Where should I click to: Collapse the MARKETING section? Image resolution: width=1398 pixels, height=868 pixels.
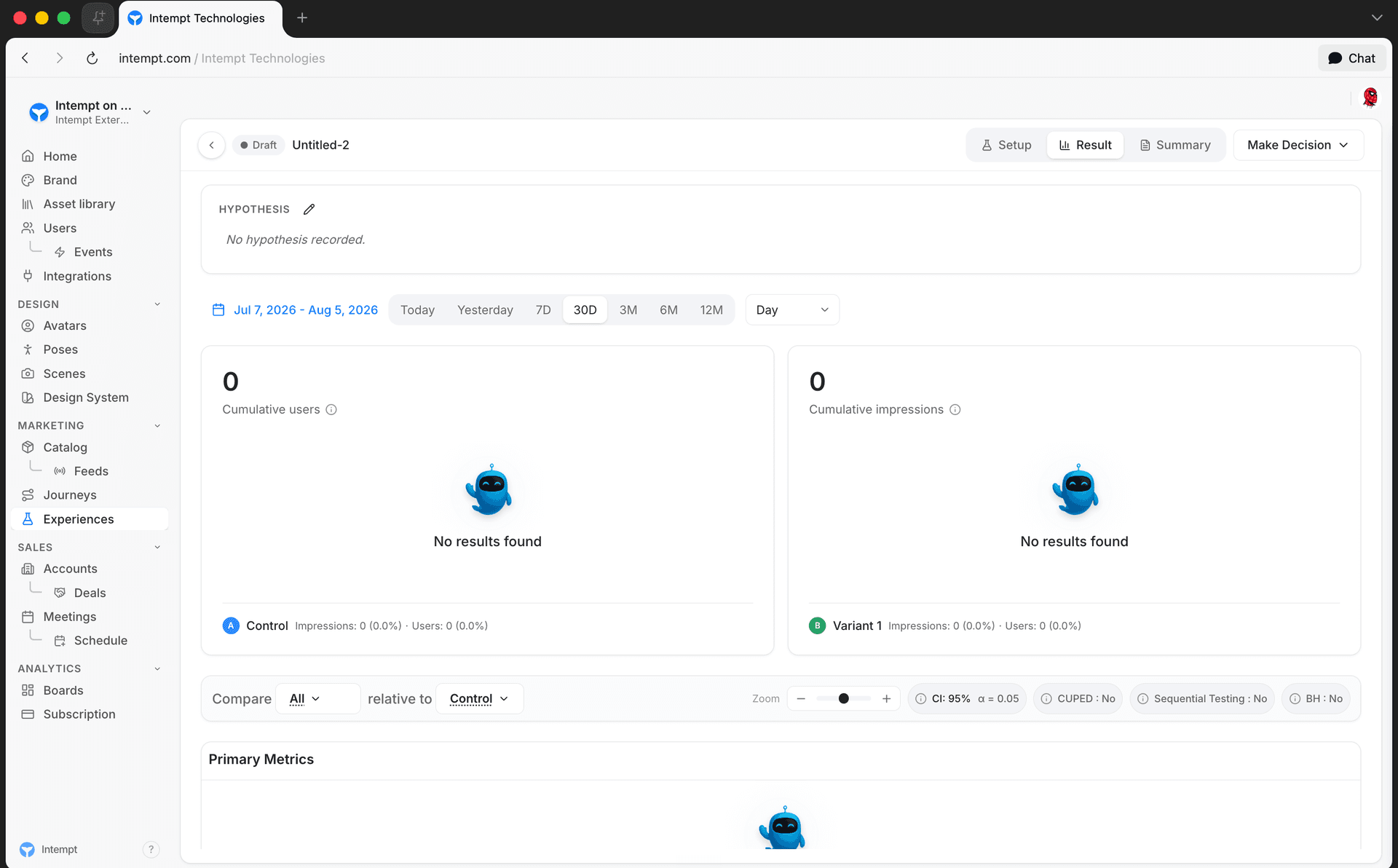[x=157, y=425]
